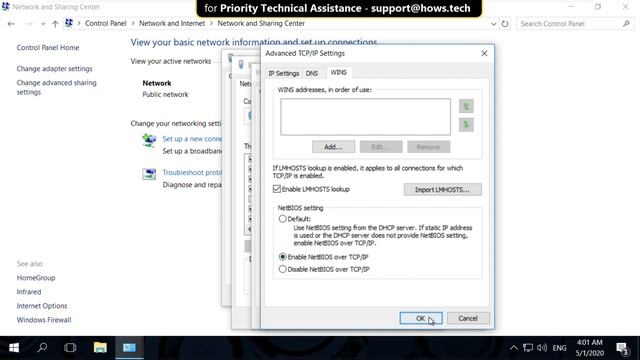The width and height of the screenshot is (640, 360).
Task: Open Task View on the taskbar
Action: [x=70, y=347]
